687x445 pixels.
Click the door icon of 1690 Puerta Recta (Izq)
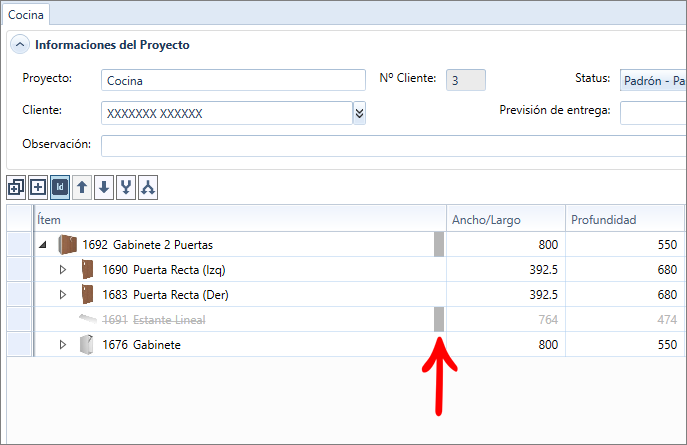pyautogui.click(x=88, y=269)
